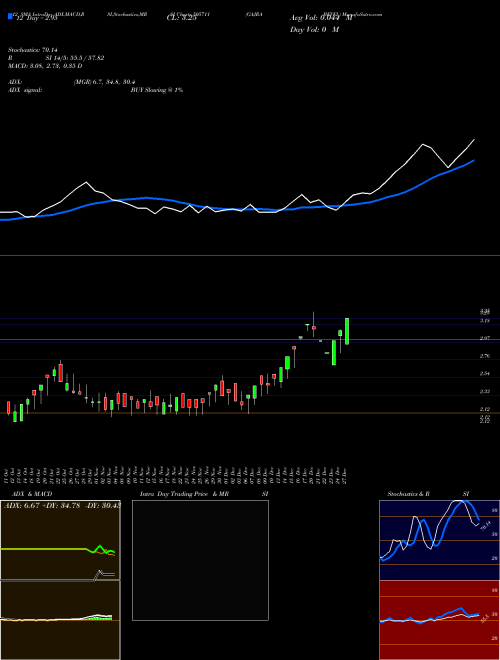Click the 2.76 price axis label

click(484, 356)
